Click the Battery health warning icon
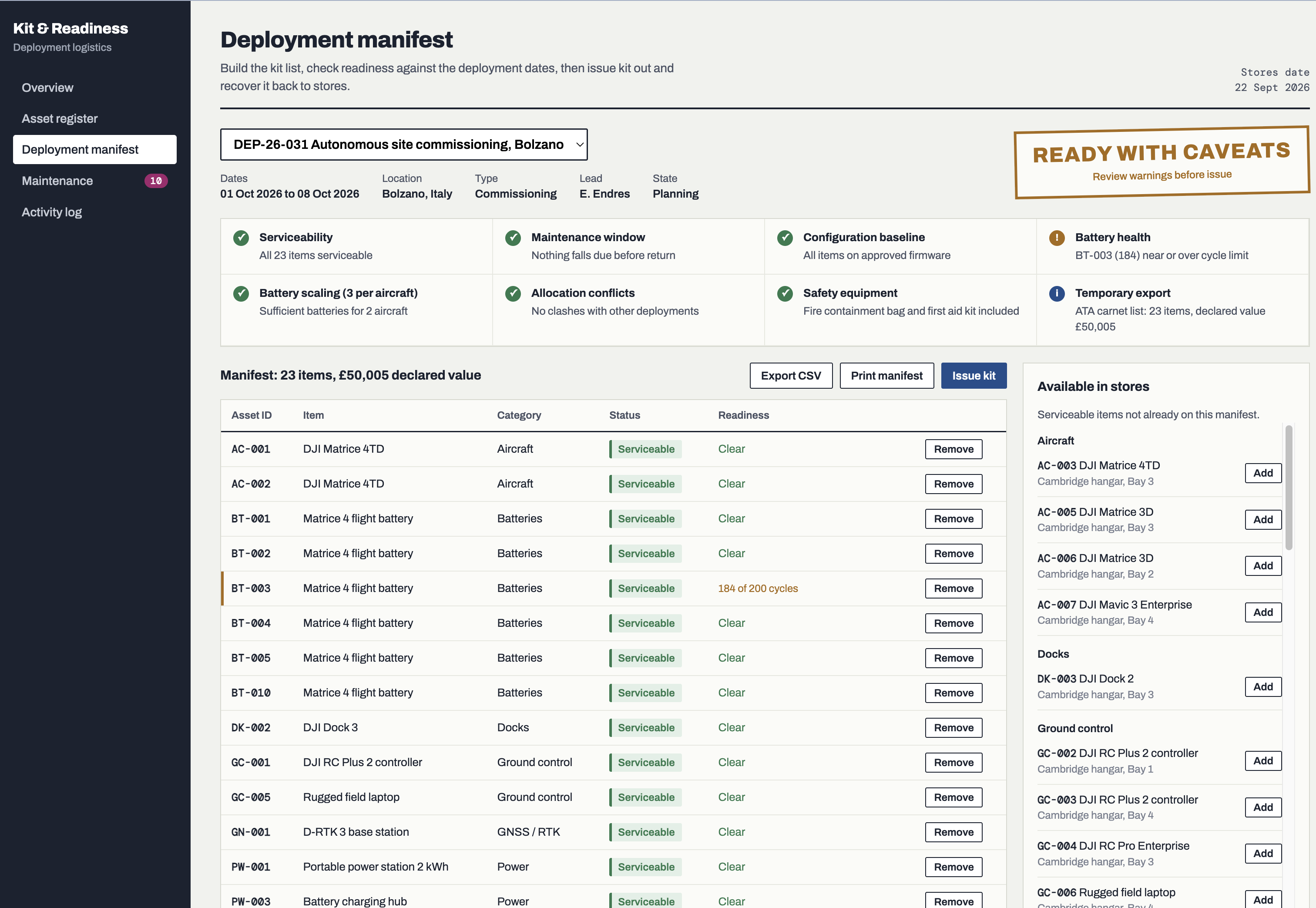 (x=1057, y=238)
